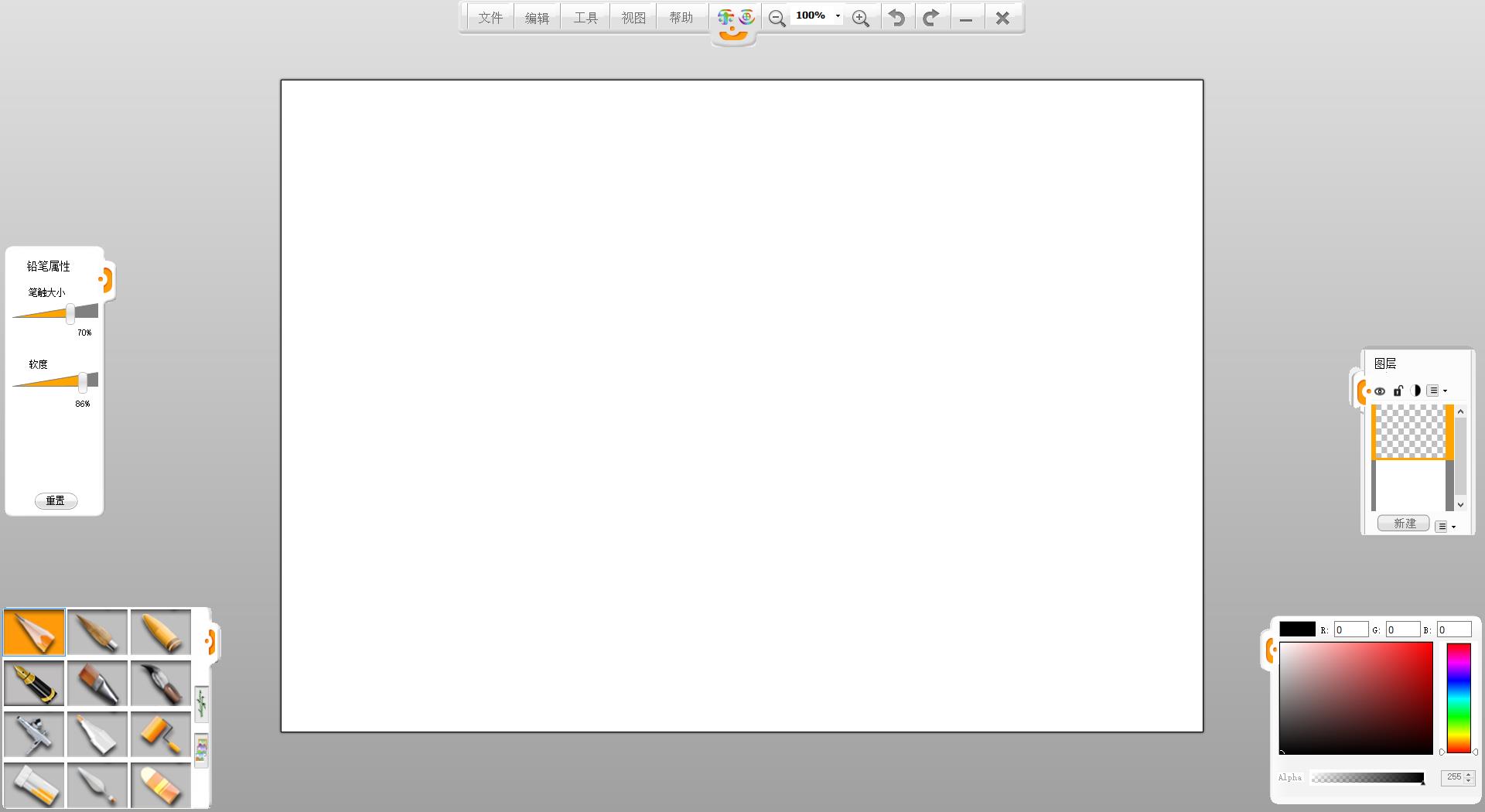Image resolution: width=1485 pixels, height=812 pixels.
Task: Click the 重置 button
Action: point(56,501)
